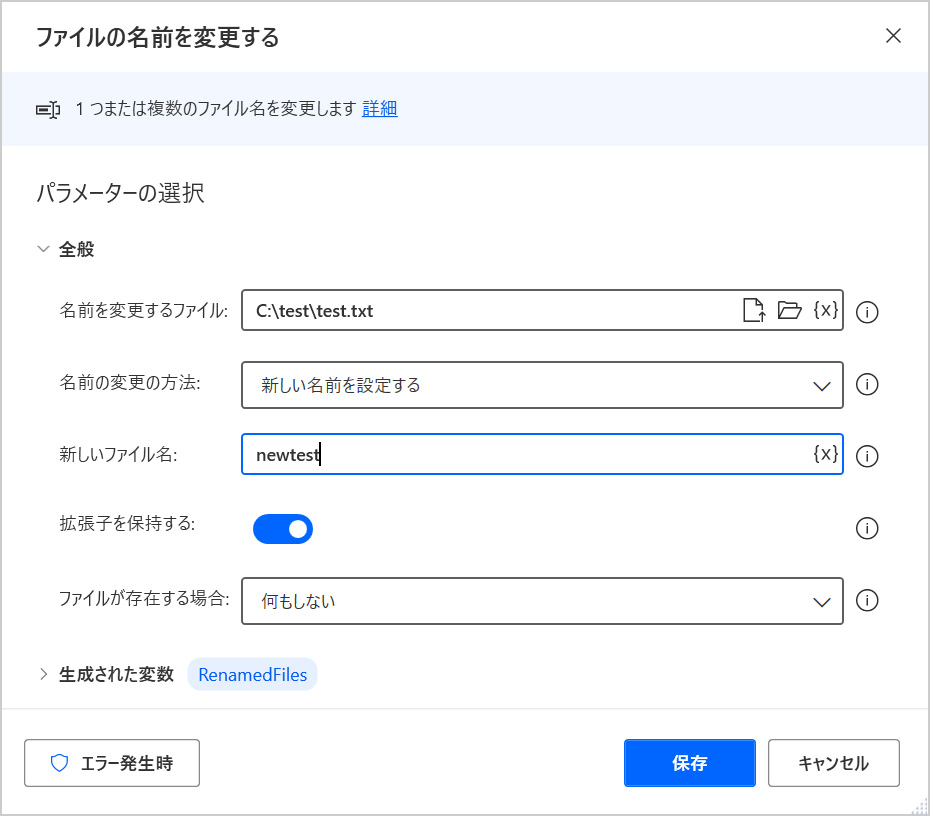The width and height of the screenshot is (930, 816).
Task: Click the newtest file name input field
Action: pyautogui.click(x=525, y=454)
